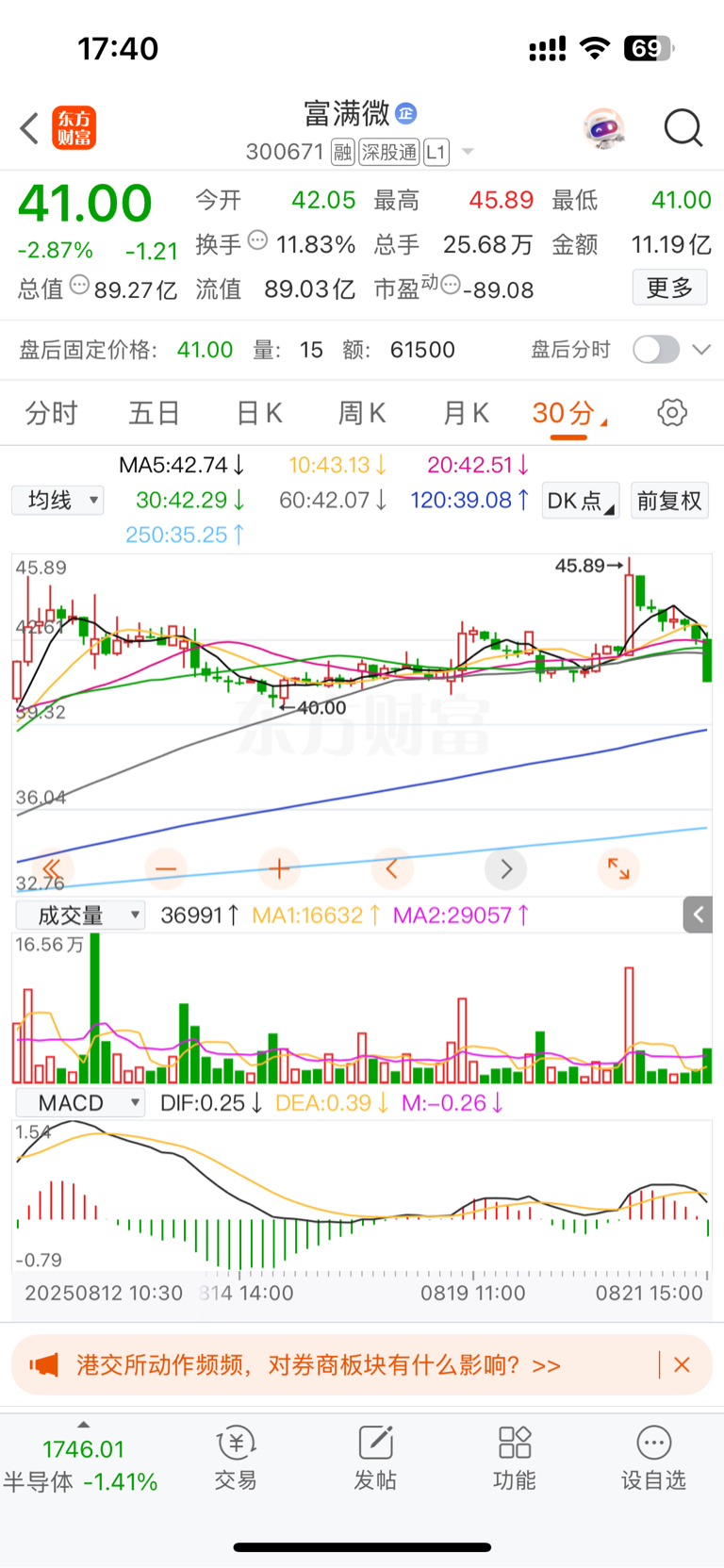This screenshot has height=1568, width=724.
Task: Expand chart to fullscreen icon
Action: pyautogui.click(x=619, y=868)
